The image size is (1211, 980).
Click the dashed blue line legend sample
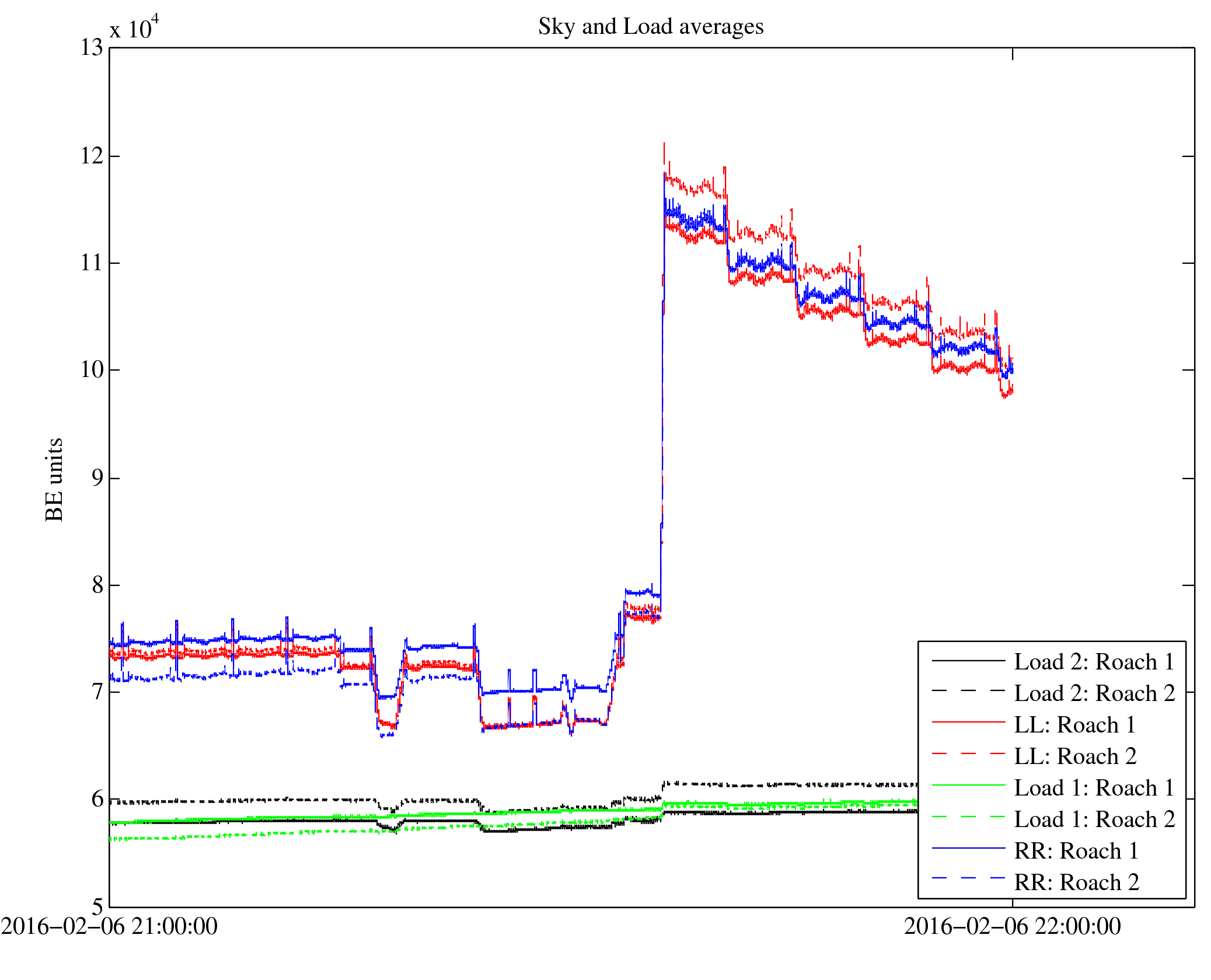coord(968,878)
